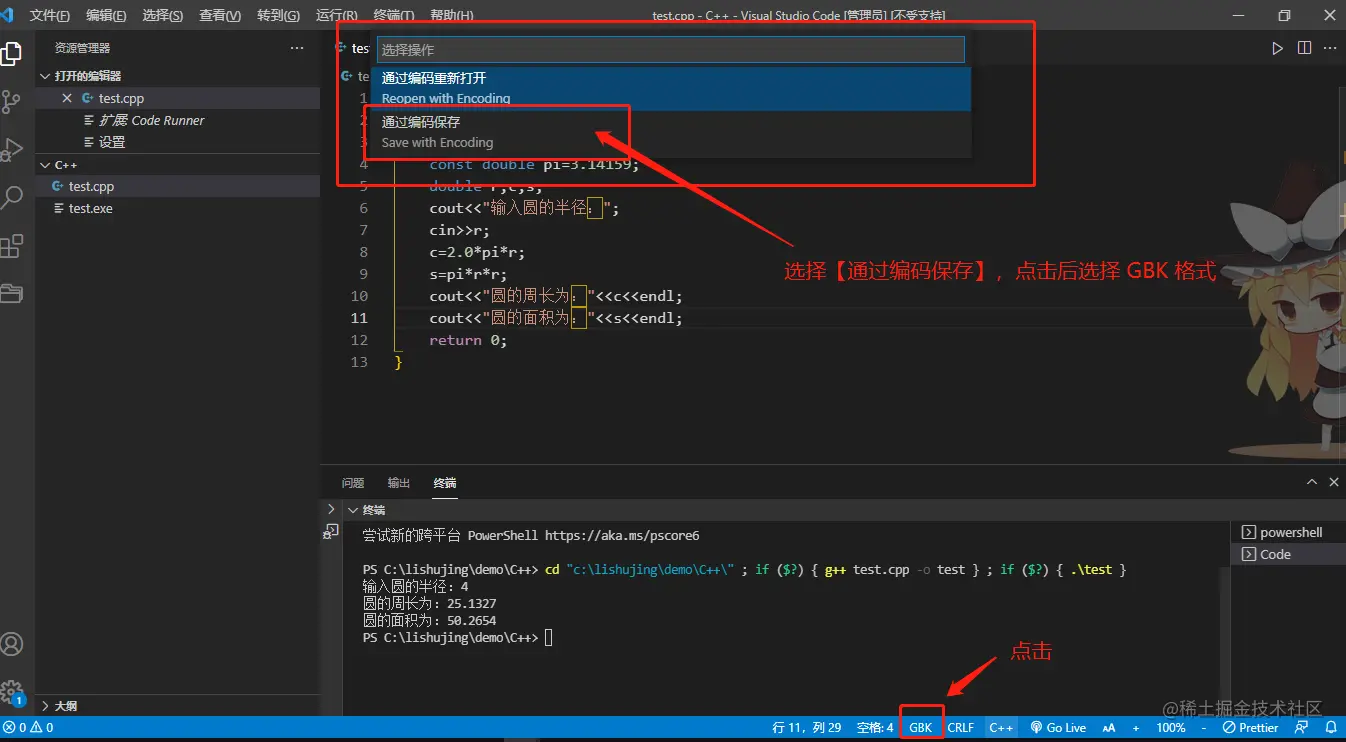
Task: Open Explorer's more actions ellipsis
Action: tap(297, 48)
